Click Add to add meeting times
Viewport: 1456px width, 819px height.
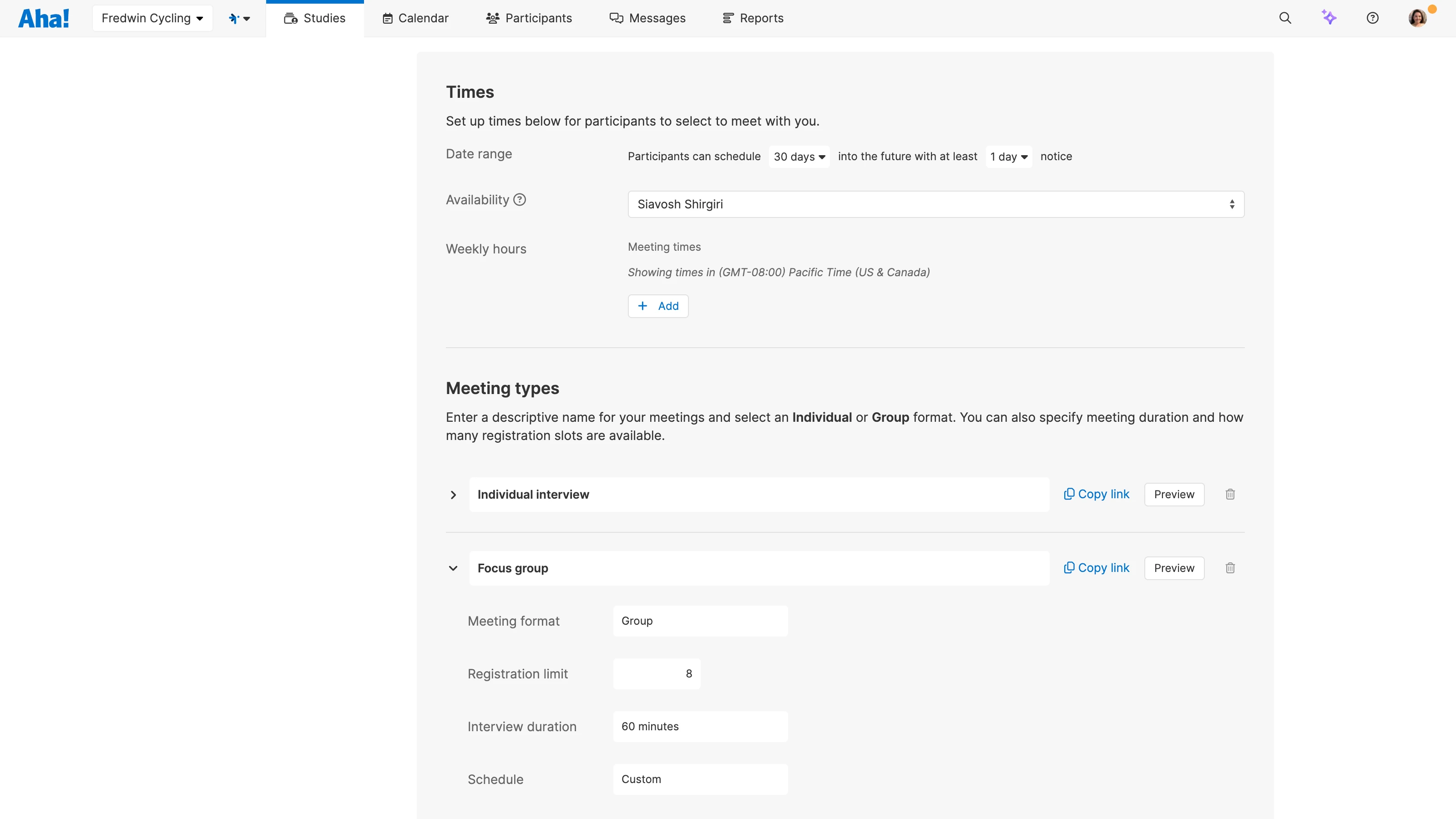(658, 306)
